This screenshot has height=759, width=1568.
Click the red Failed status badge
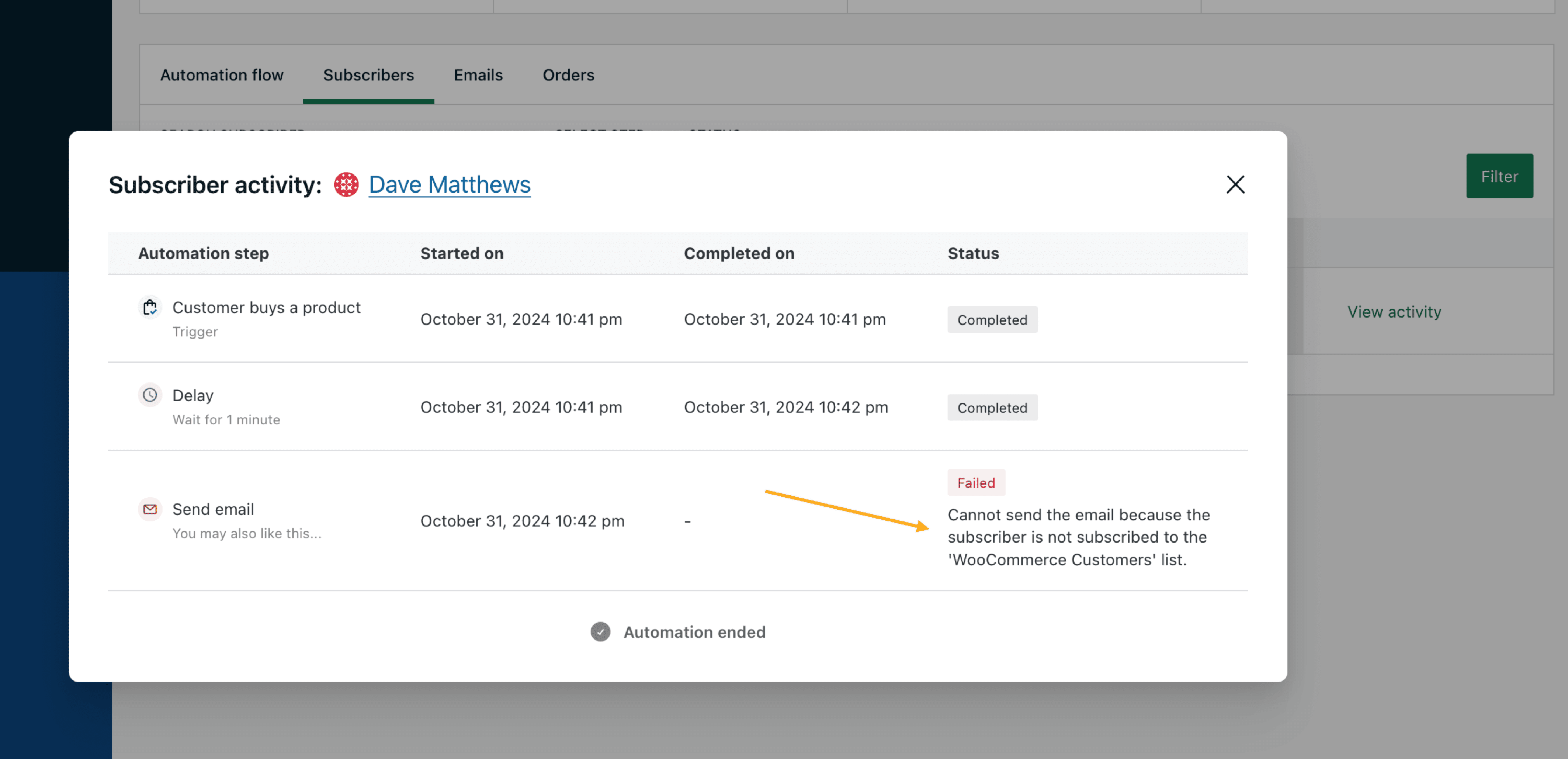pyautogui.click(x=976, y=483)
